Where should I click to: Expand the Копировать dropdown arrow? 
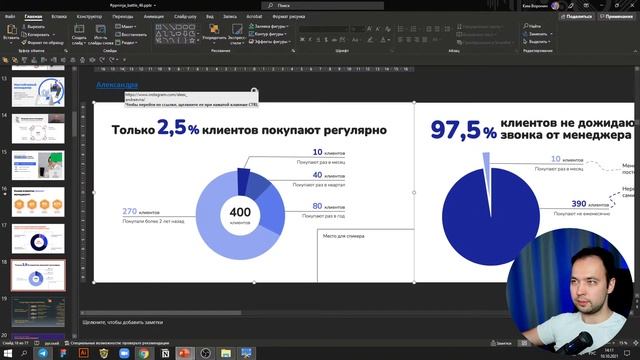pyautogui.click(x=53, y=35)
